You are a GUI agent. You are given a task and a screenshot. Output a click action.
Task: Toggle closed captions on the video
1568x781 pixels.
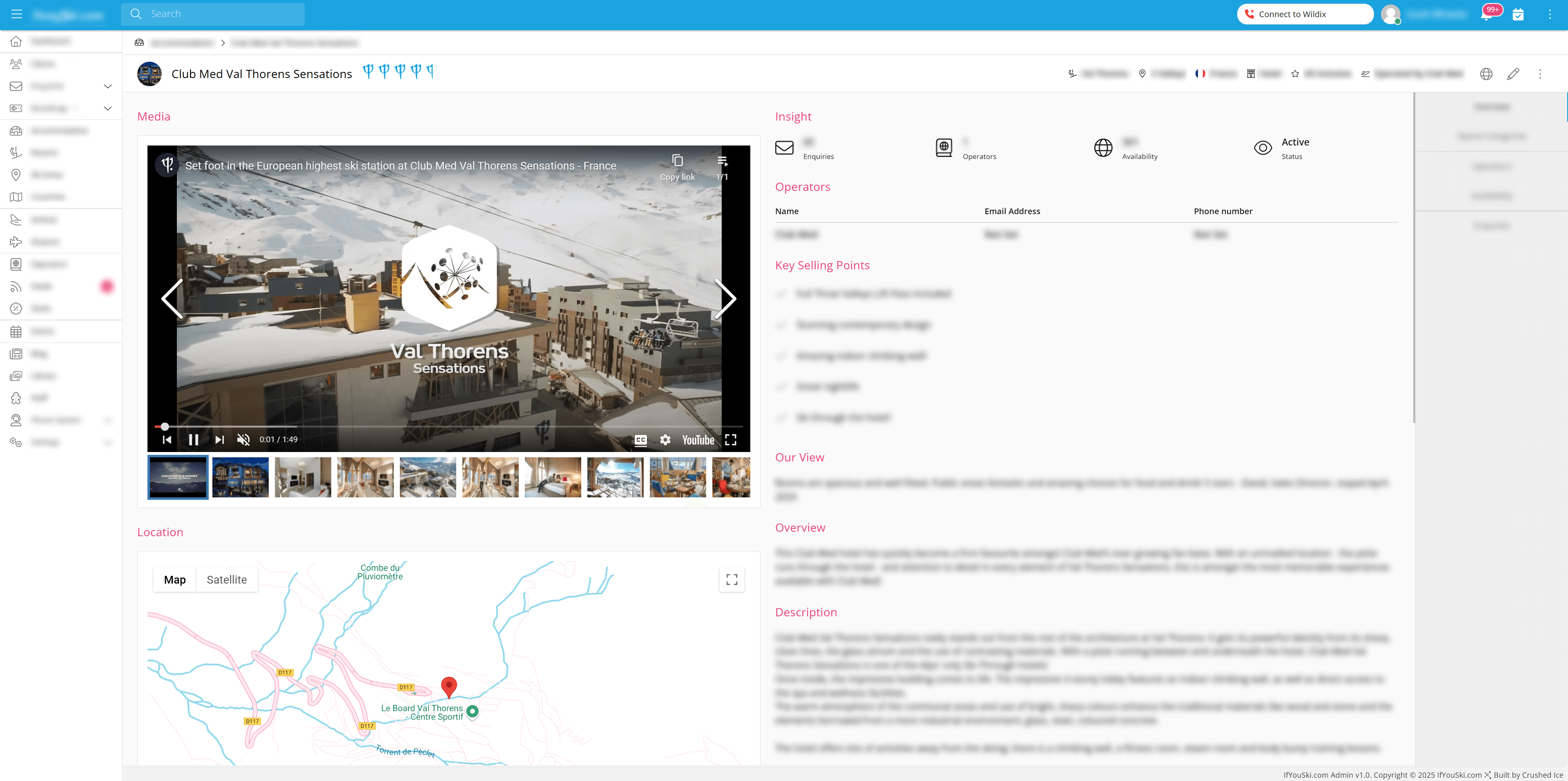tap(640, 440)
